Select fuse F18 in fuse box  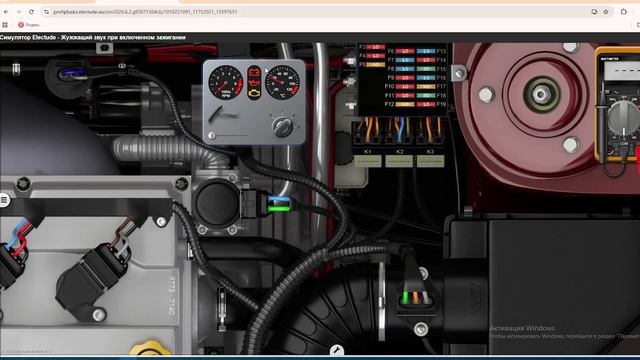pyautogui.click(x=426, y=96)
